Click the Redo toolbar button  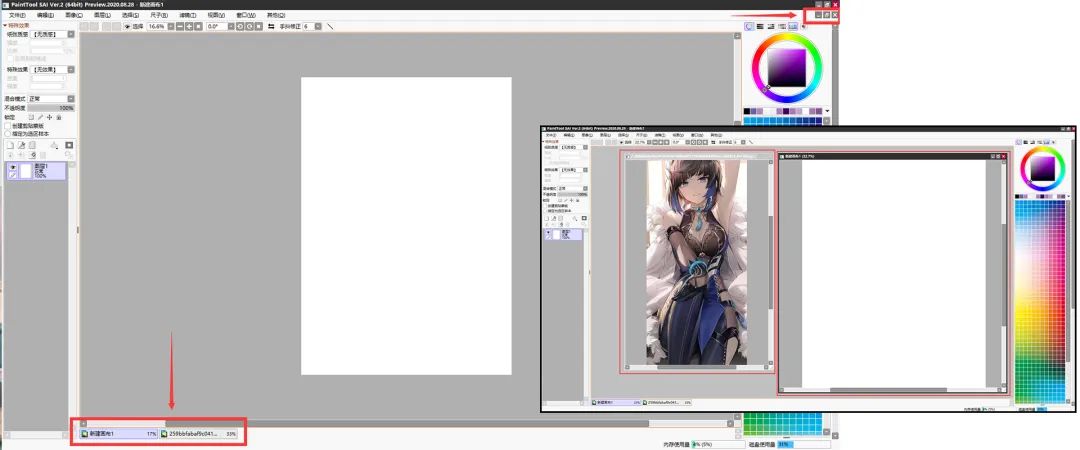[94, 26]
